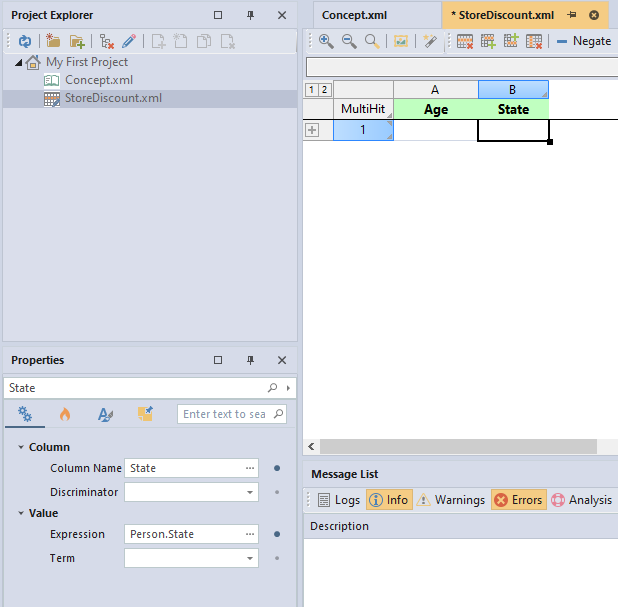Click the new project folder icon

coord(53,41)
